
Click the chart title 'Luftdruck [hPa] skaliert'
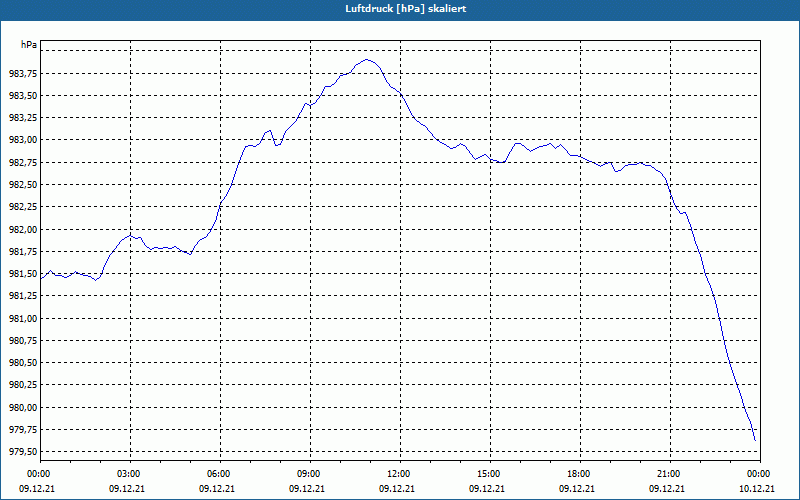click(x=406, y=9)
